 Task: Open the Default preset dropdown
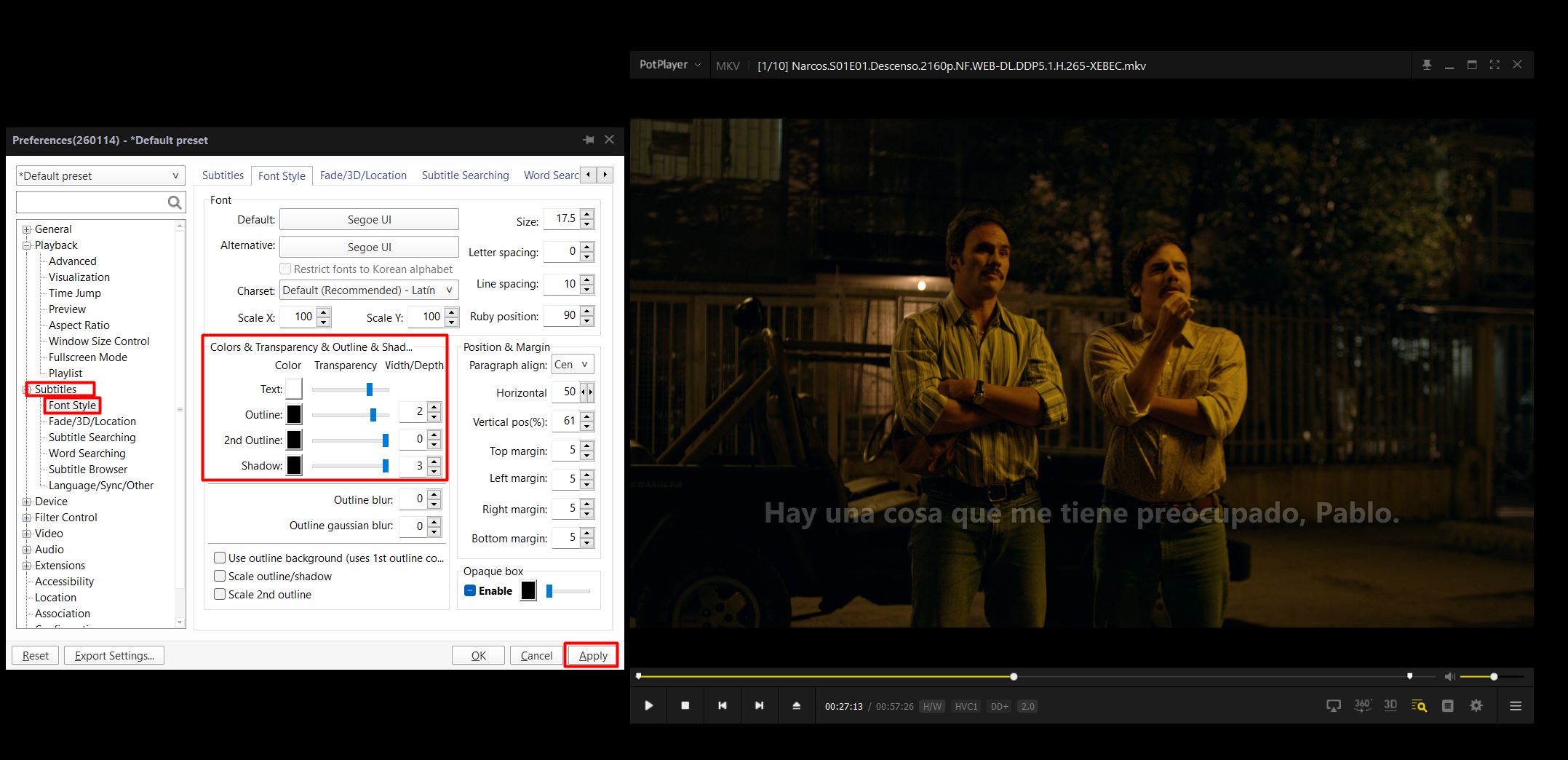[100, 175]
